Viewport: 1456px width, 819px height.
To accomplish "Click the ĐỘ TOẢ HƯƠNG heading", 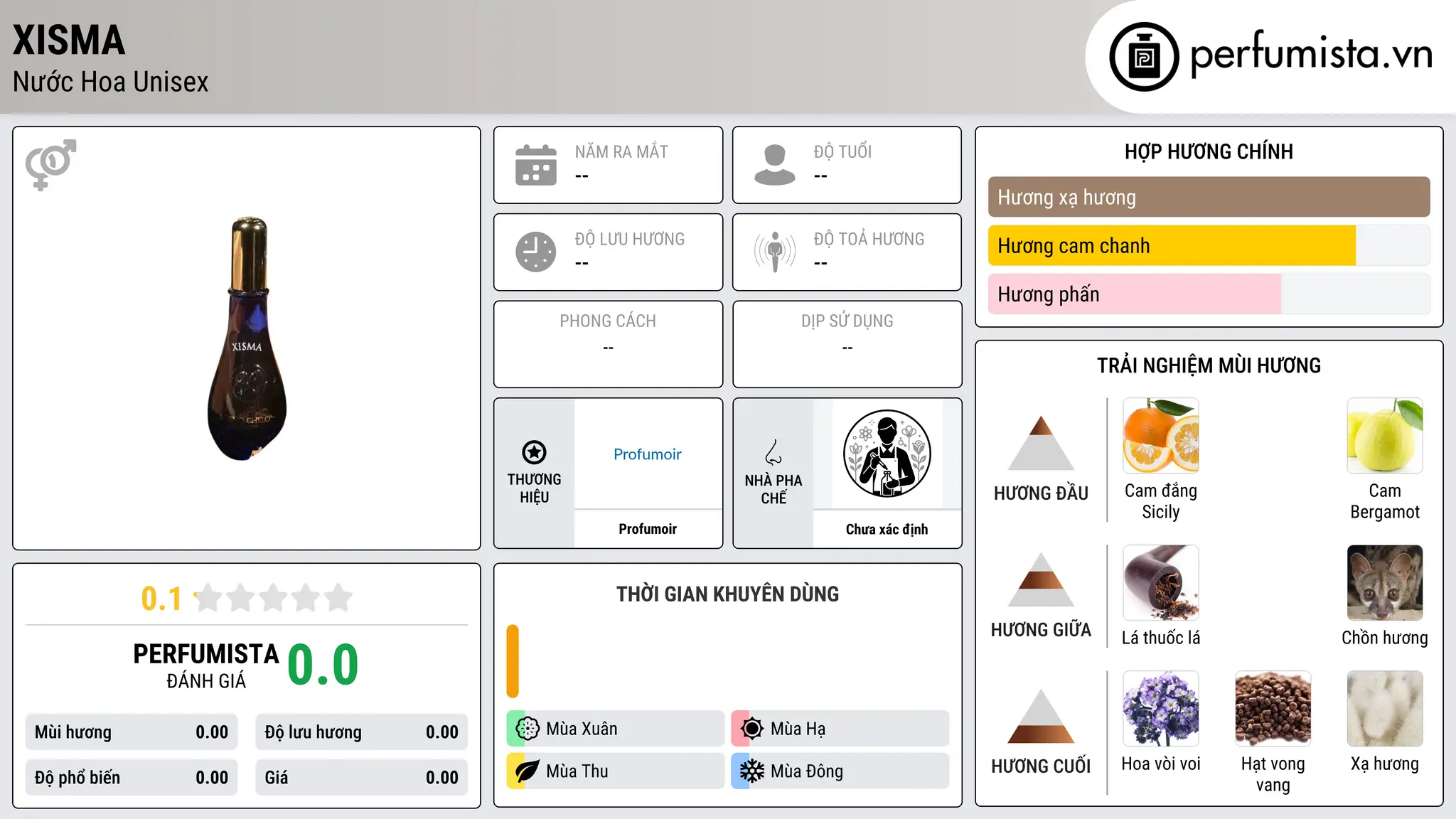I will tap(869, 239).
